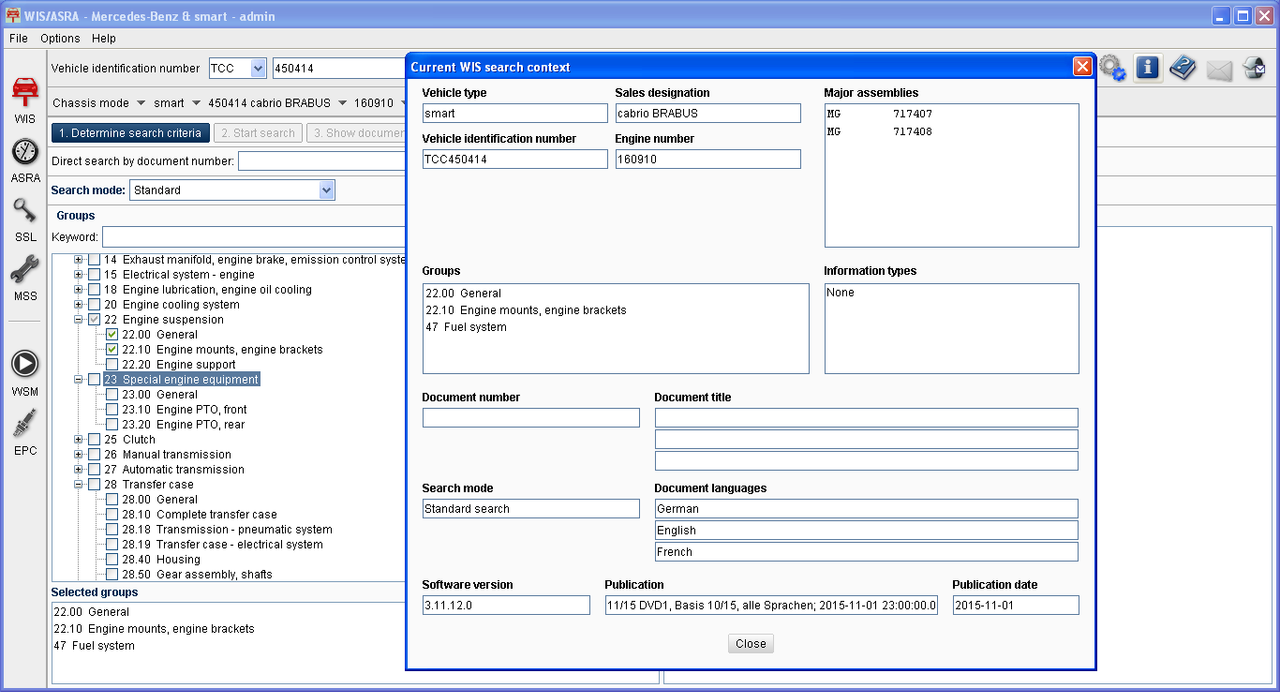Click Document number field in dialog
The height and width of the screenshot is (692, 1280).
531,418
